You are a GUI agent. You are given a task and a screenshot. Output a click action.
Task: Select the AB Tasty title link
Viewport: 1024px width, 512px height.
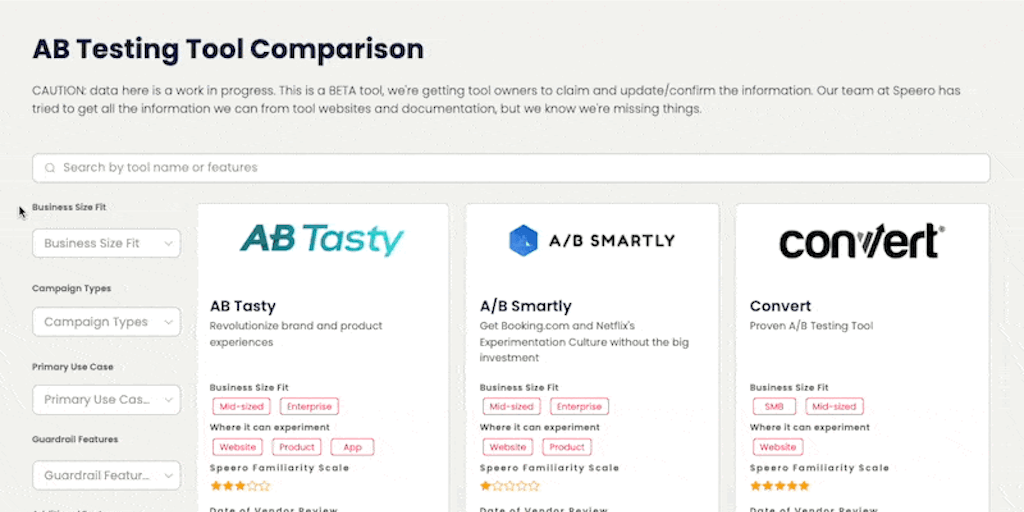(243, 306)
